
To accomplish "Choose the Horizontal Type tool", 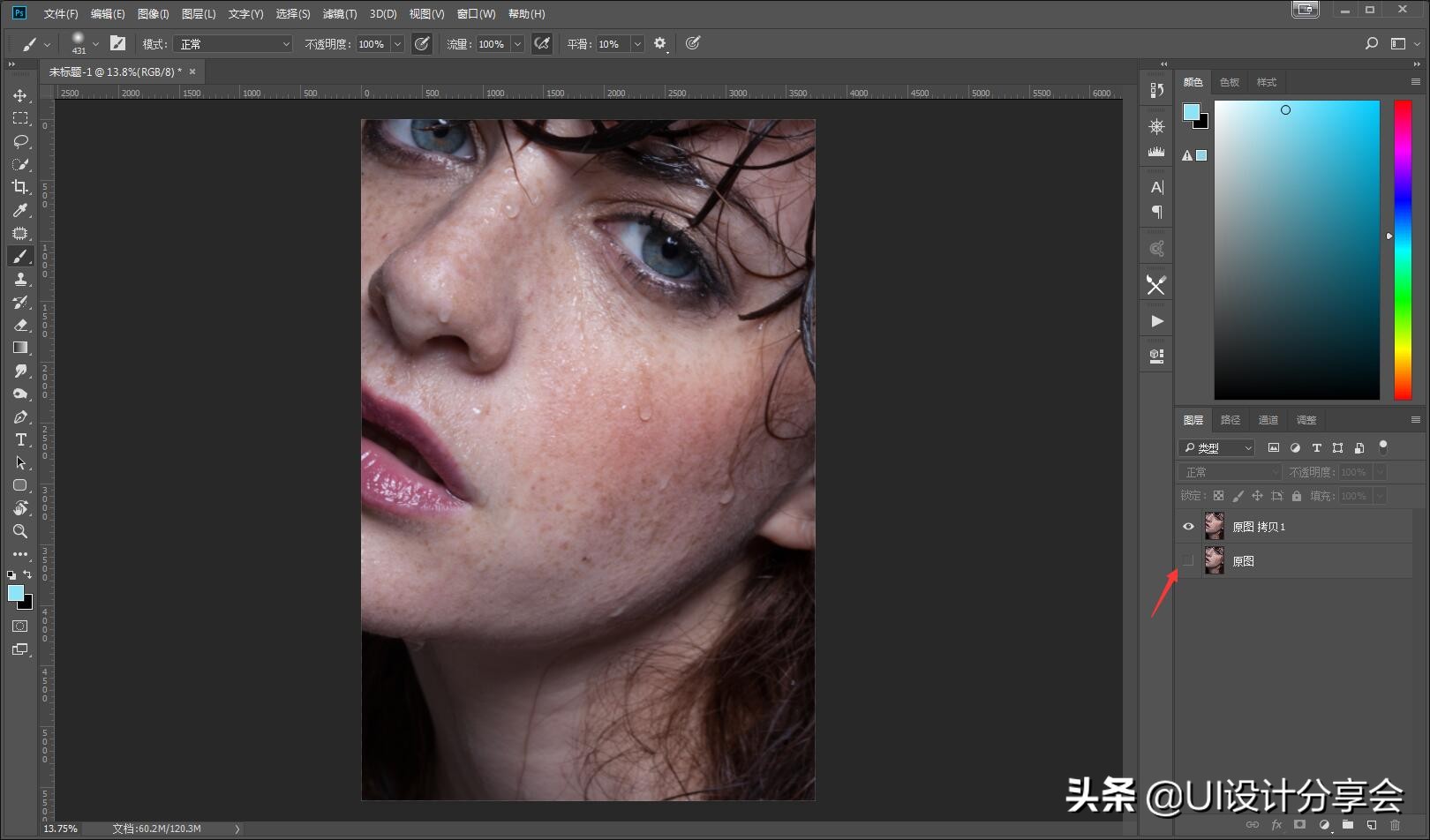I will (20, 439).
